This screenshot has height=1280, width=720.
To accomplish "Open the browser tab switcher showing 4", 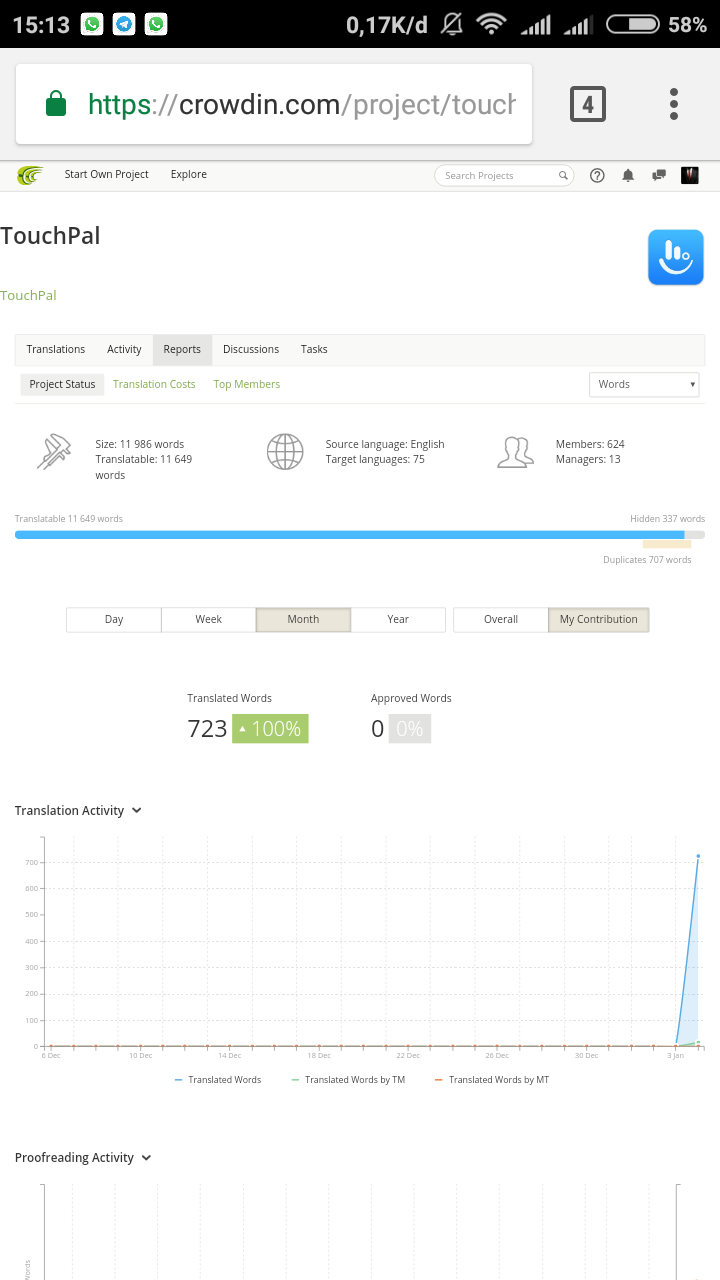I will click(x=588, y=104).
